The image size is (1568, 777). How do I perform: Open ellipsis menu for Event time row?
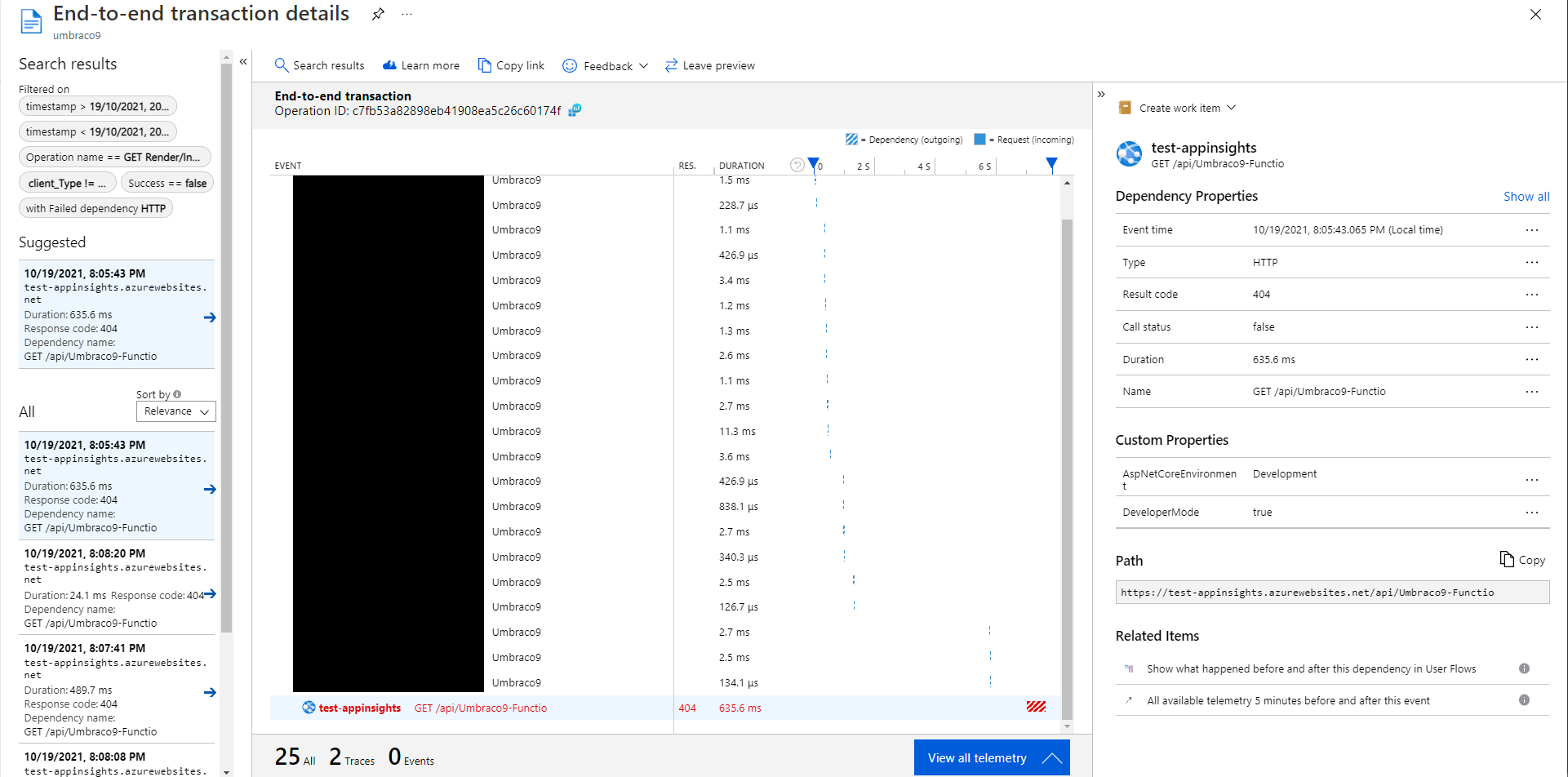[x=1531, y=230]
